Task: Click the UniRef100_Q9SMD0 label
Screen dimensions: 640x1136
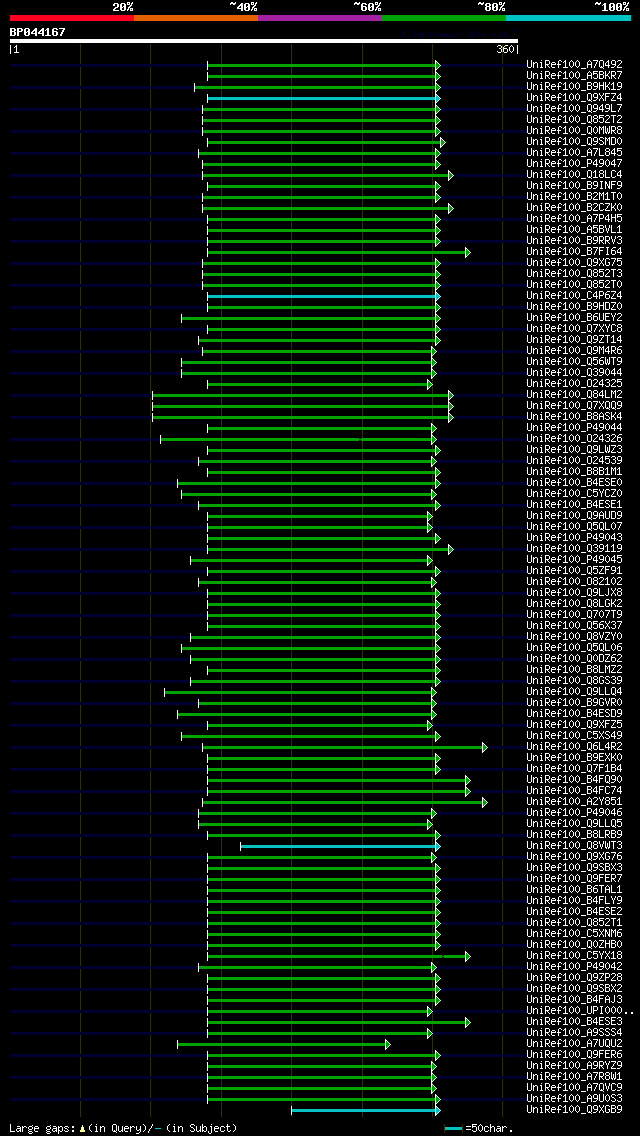Action: 574,141
